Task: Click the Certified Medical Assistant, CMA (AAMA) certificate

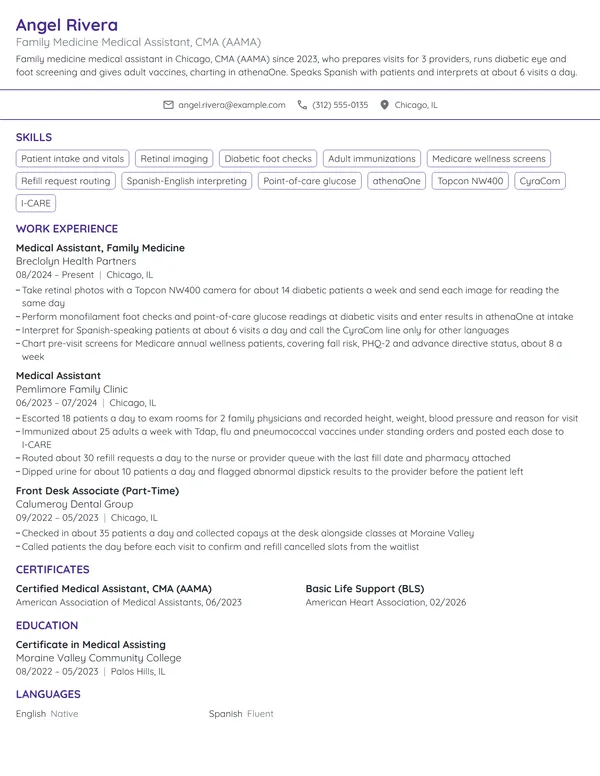Action: tap(113, 588)
